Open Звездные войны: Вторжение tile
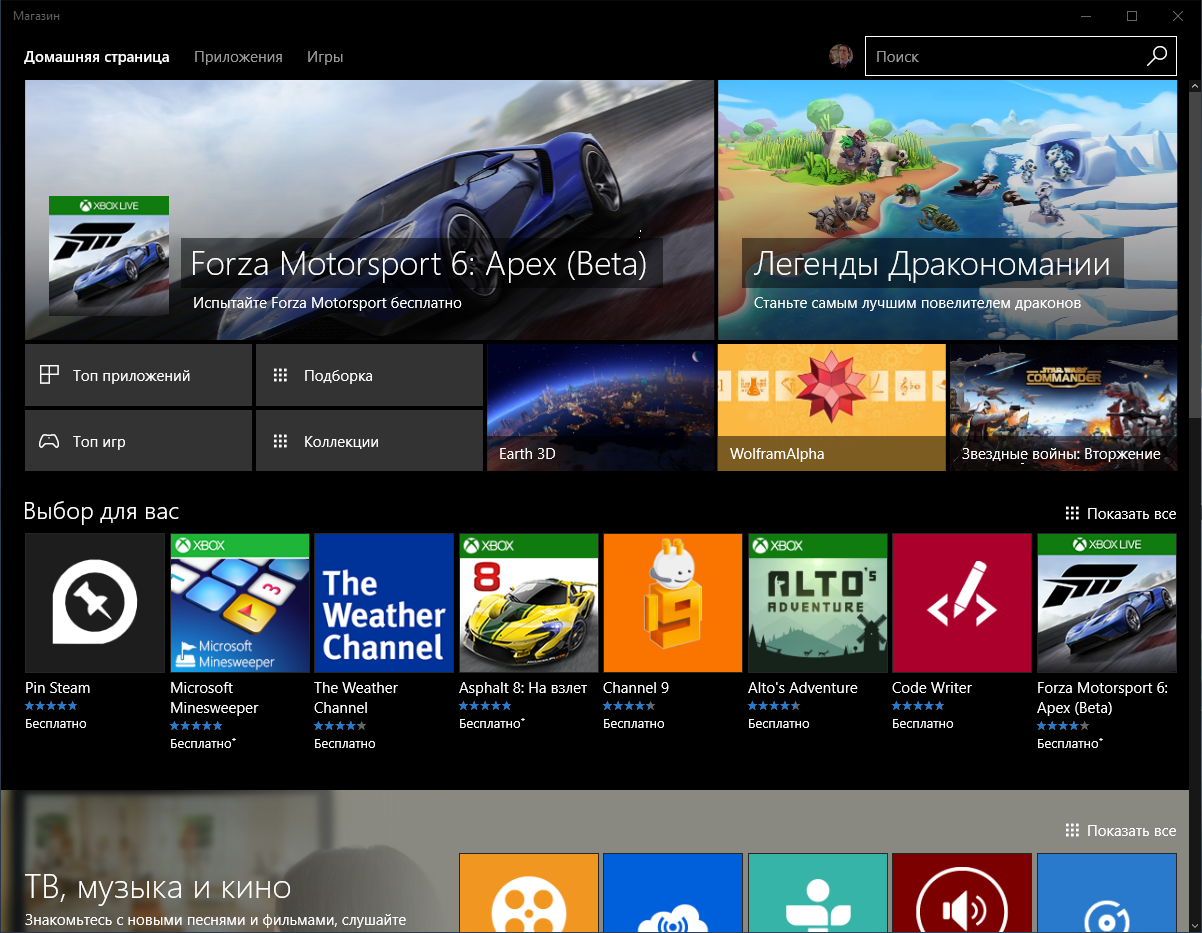The image size is (1202, 933). coord(1063,407)
